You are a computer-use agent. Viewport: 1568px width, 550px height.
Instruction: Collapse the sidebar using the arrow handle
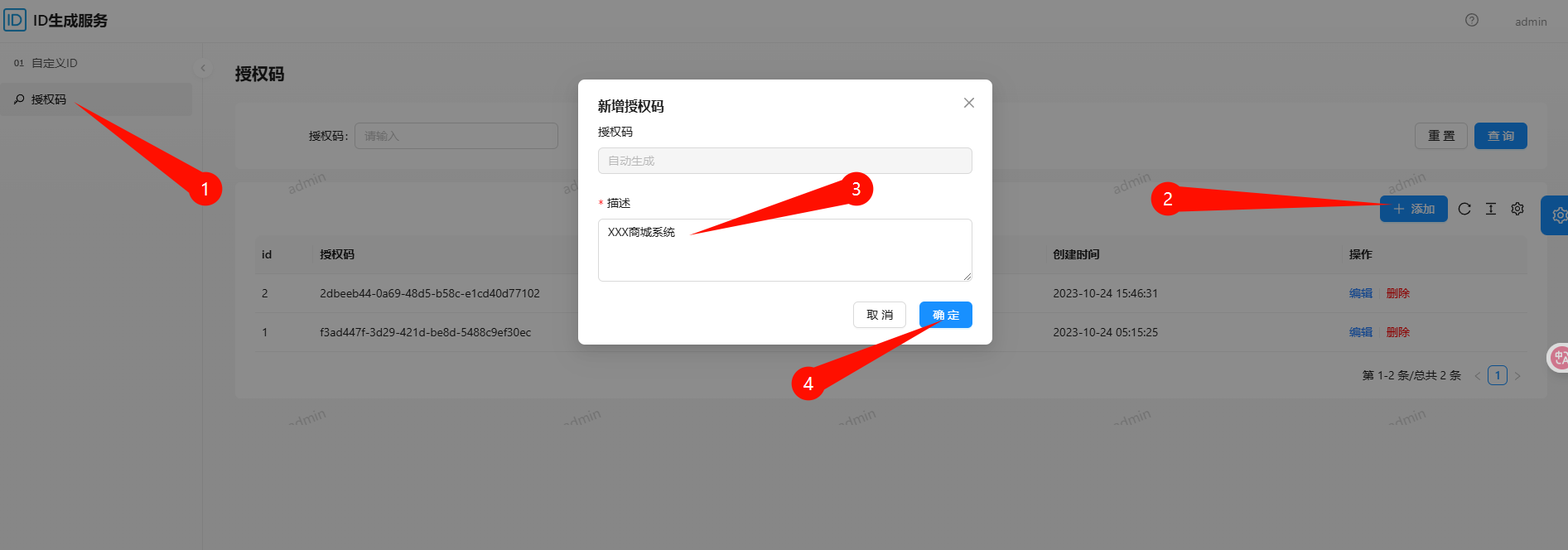point(203,68)
